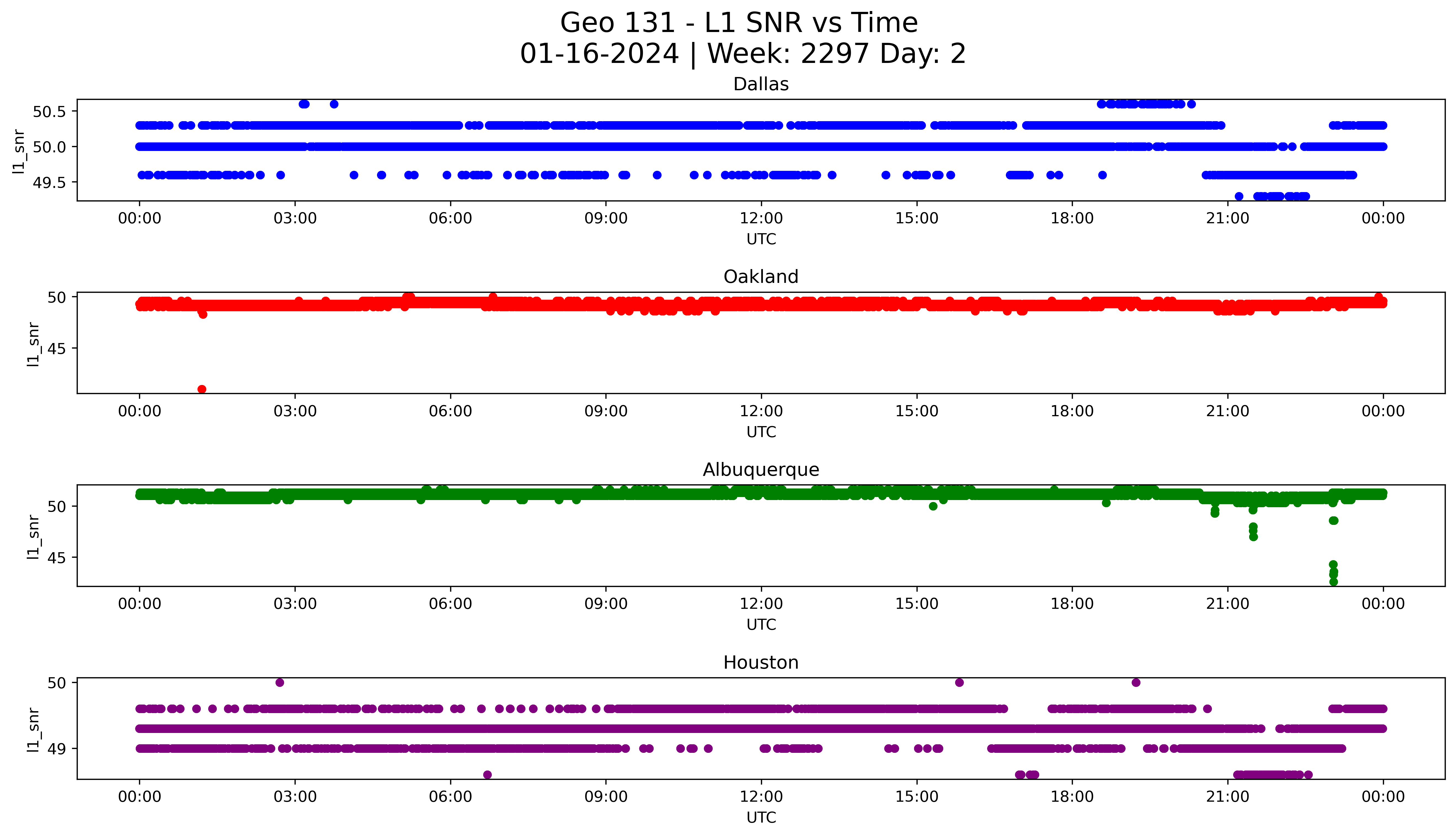Screen dimensions: 1456x837
Task: Click the 03:00 tick label on the Oakland plot
Action: coord(295,411)
